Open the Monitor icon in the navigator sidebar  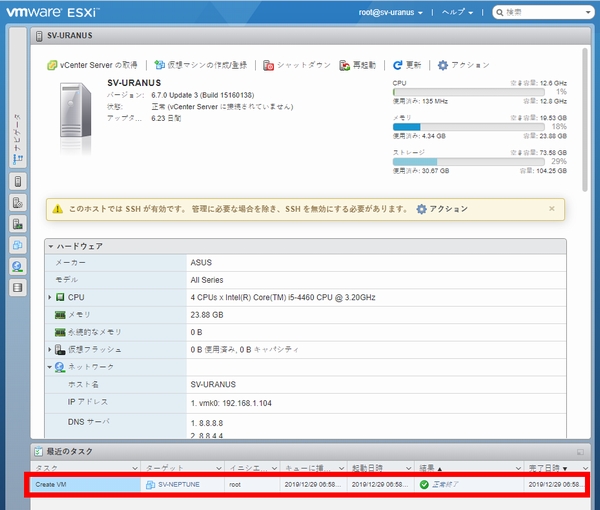(18, 224)
